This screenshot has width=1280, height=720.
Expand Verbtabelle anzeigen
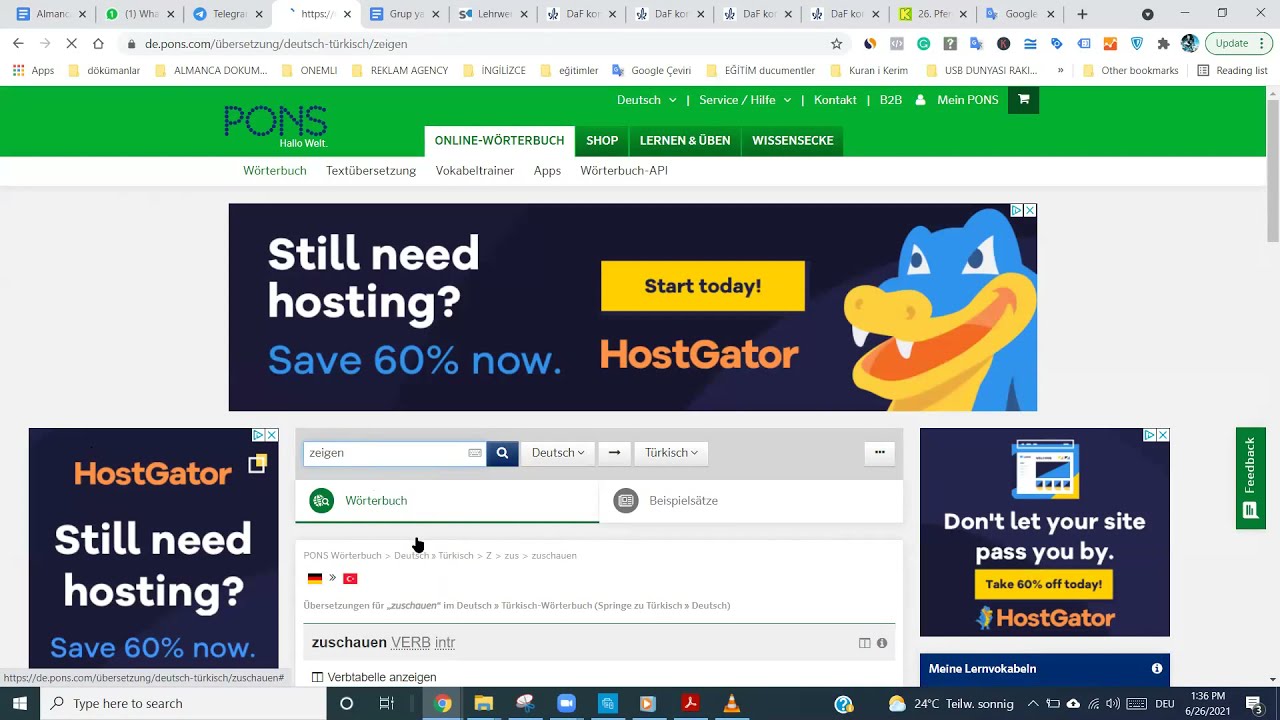pos(374,677)
